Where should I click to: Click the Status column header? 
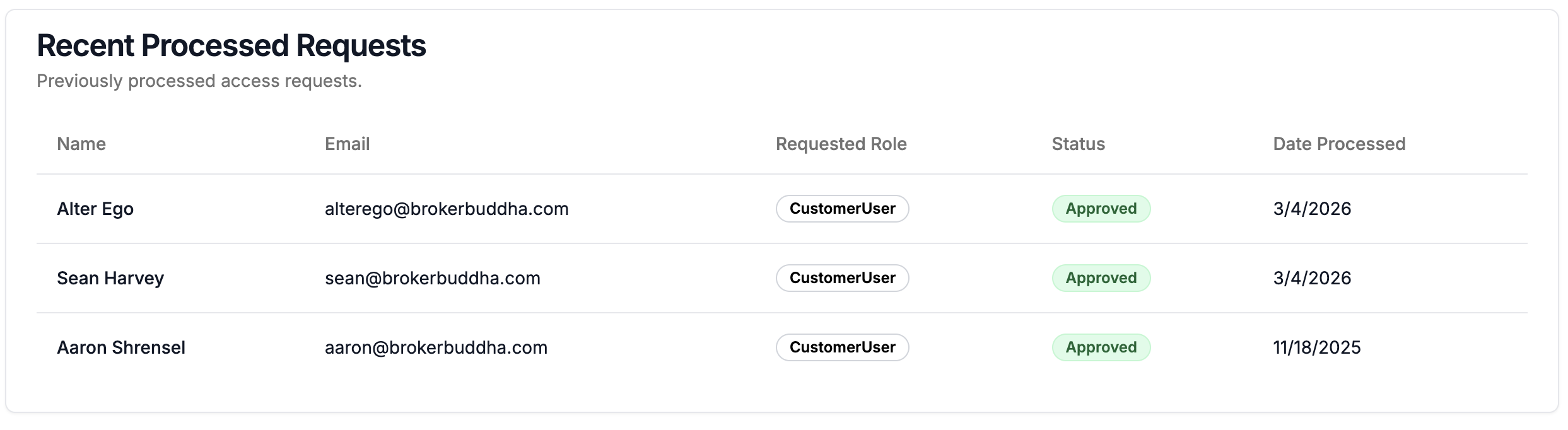[x=1078, y=144]
